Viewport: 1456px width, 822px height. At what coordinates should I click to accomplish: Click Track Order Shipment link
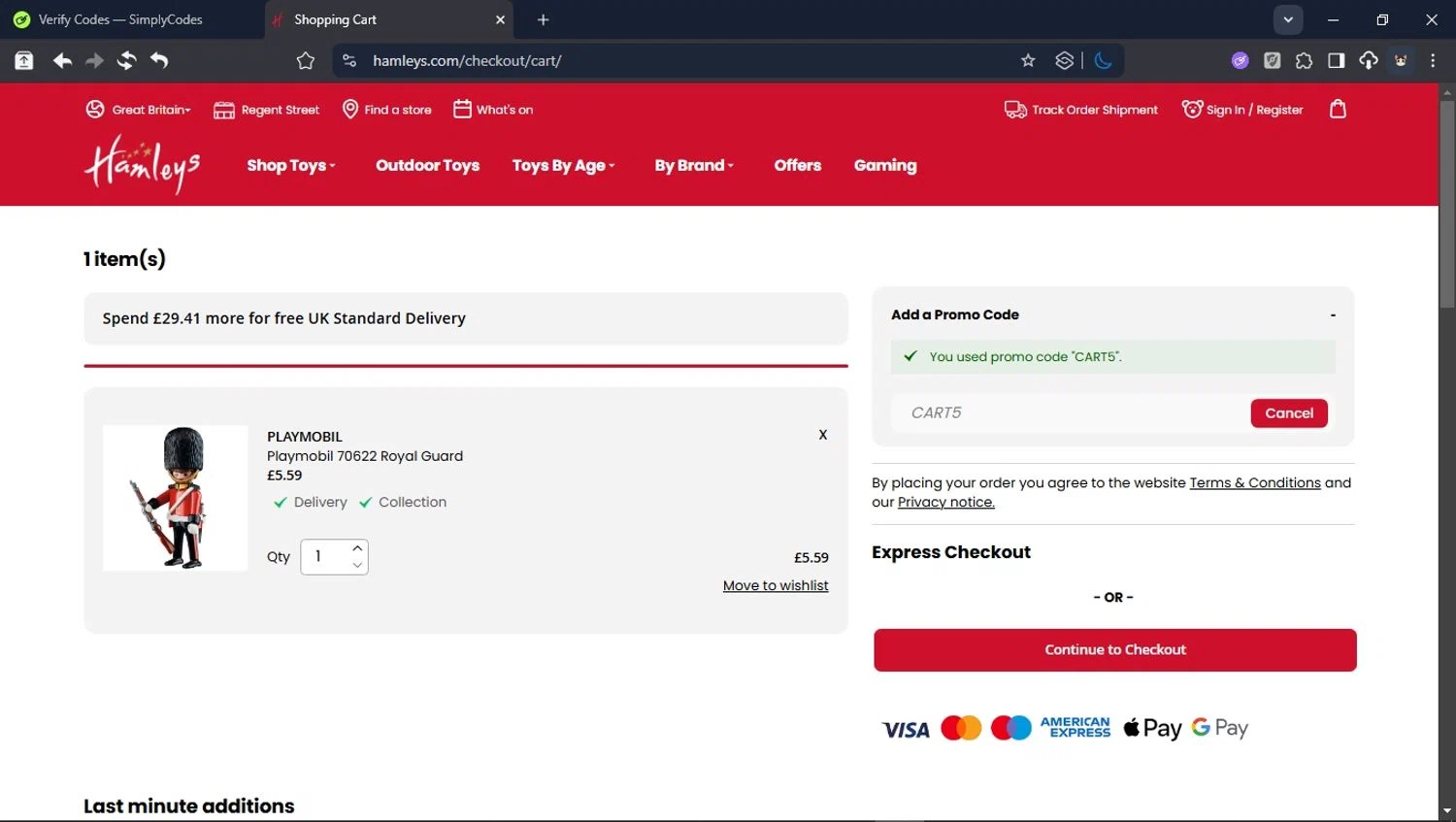pyautogui.click(x=1095, y=110)
